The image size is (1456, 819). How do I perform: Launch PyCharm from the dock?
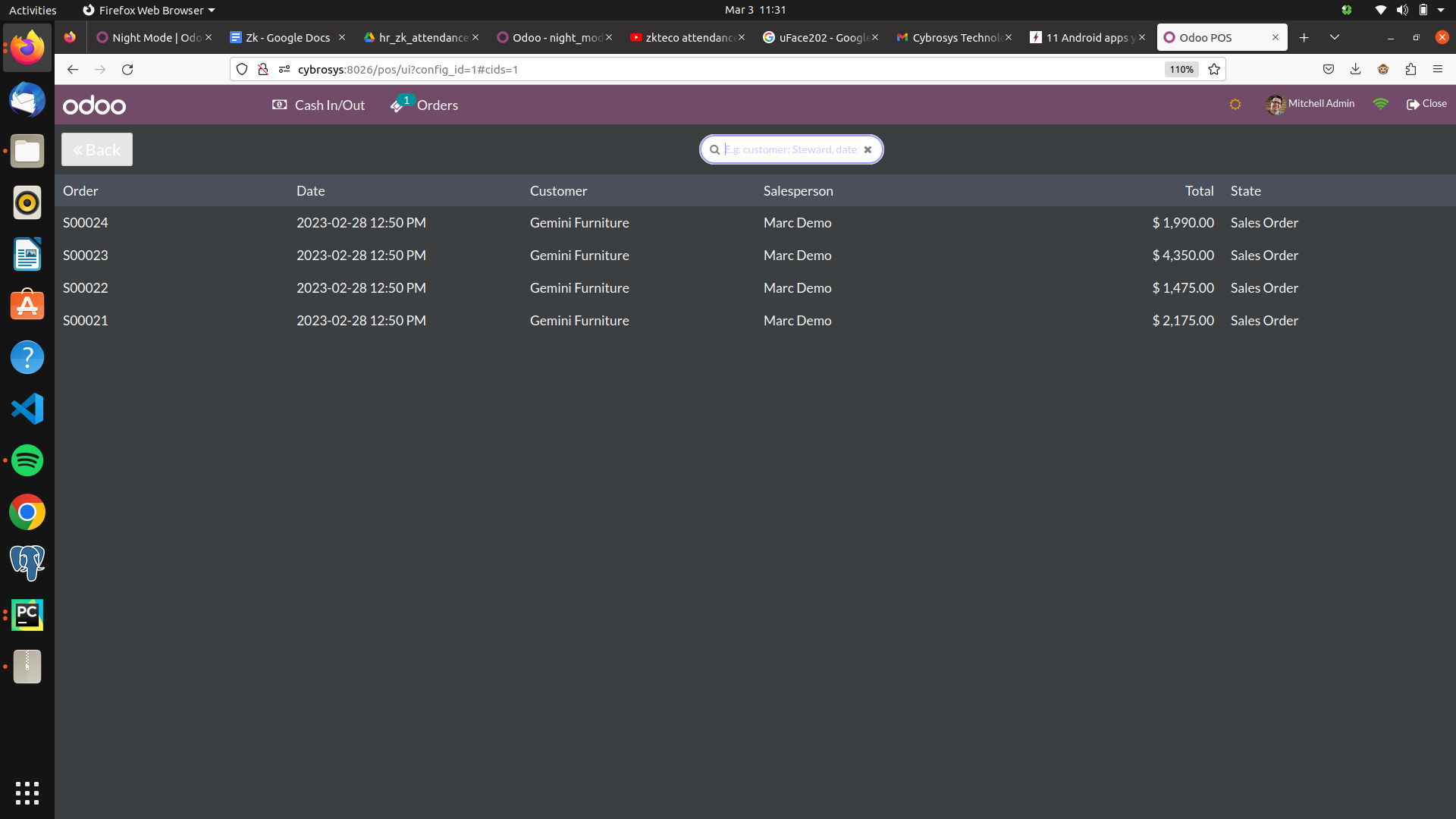click(27, 615)
